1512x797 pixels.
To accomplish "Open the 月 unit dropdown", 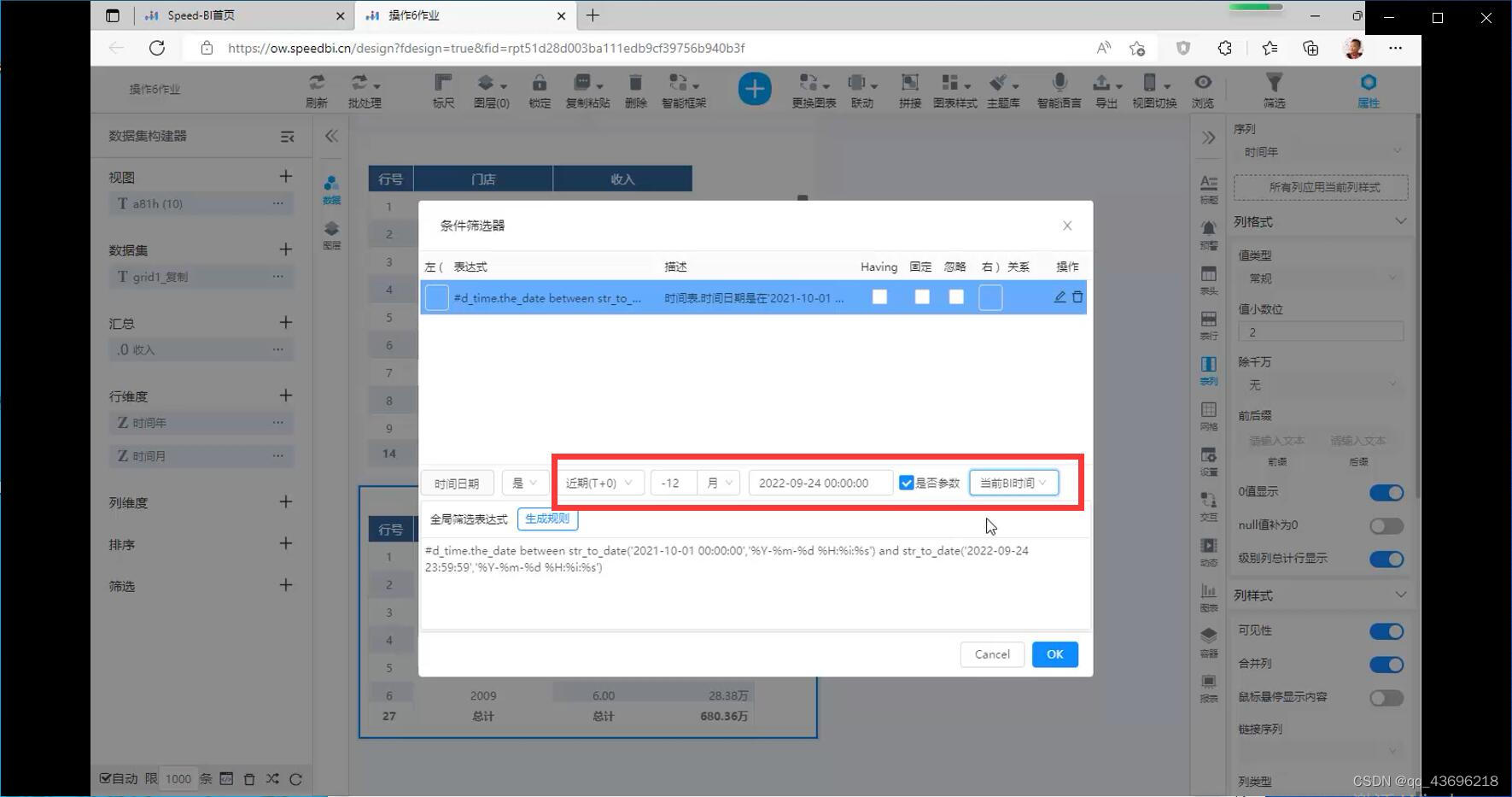I will tap(717, 483).
